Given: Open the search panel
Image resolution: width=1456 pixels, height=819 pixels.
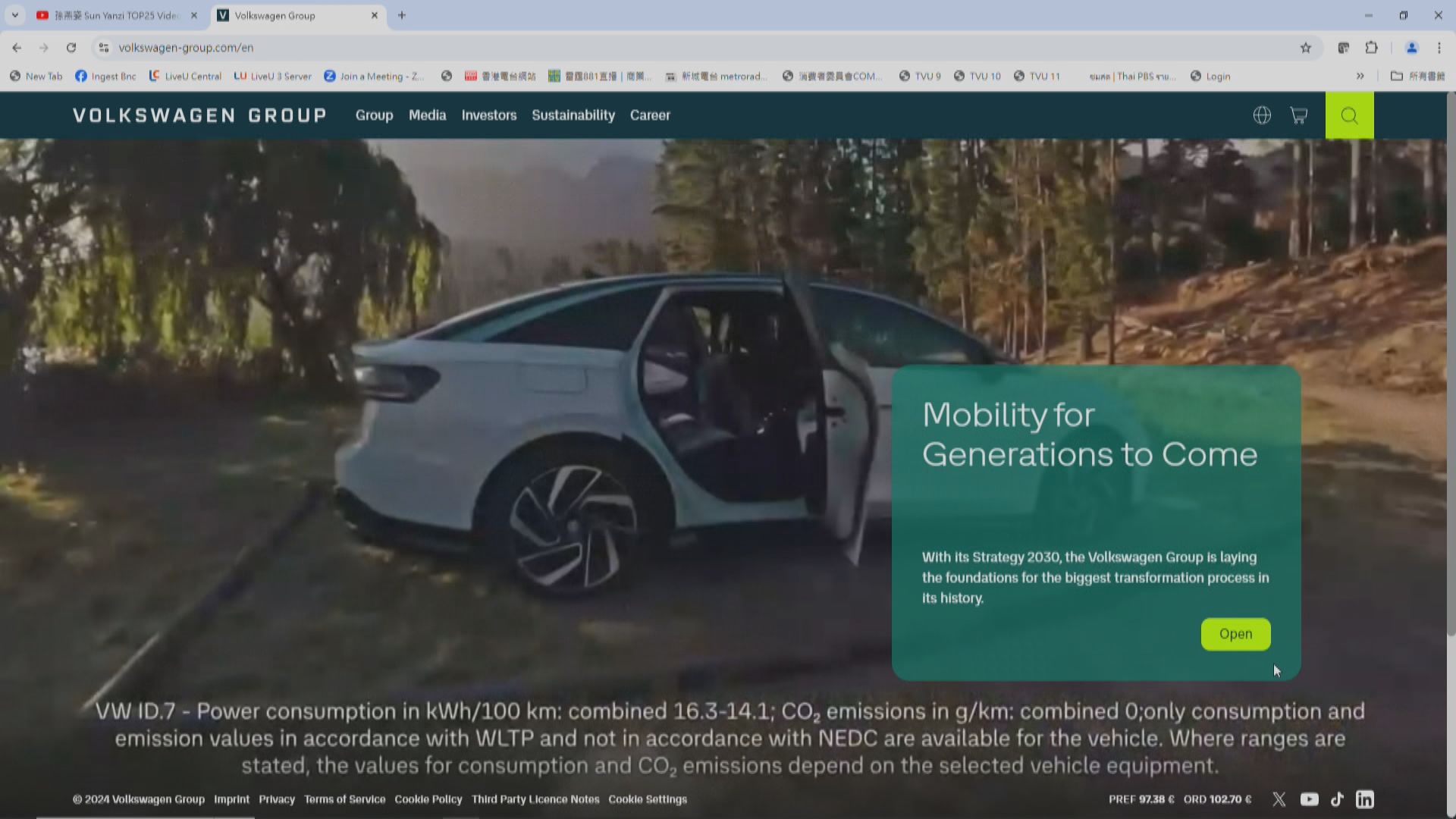Looking at the screenshot, I should point(1349,115).
